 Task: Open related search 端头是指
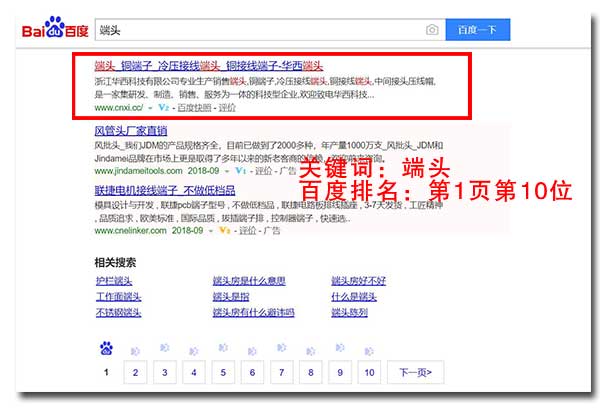(231, 297)
